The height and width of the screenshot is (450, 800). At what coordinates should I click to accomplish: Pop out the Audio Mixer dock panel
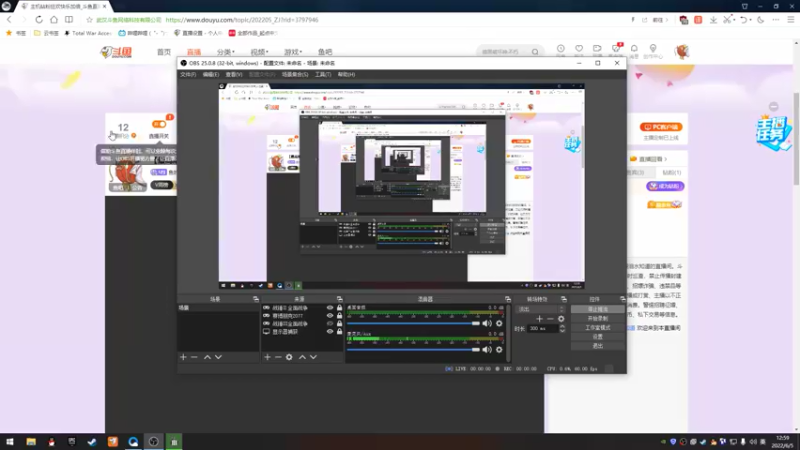point(508,299)
